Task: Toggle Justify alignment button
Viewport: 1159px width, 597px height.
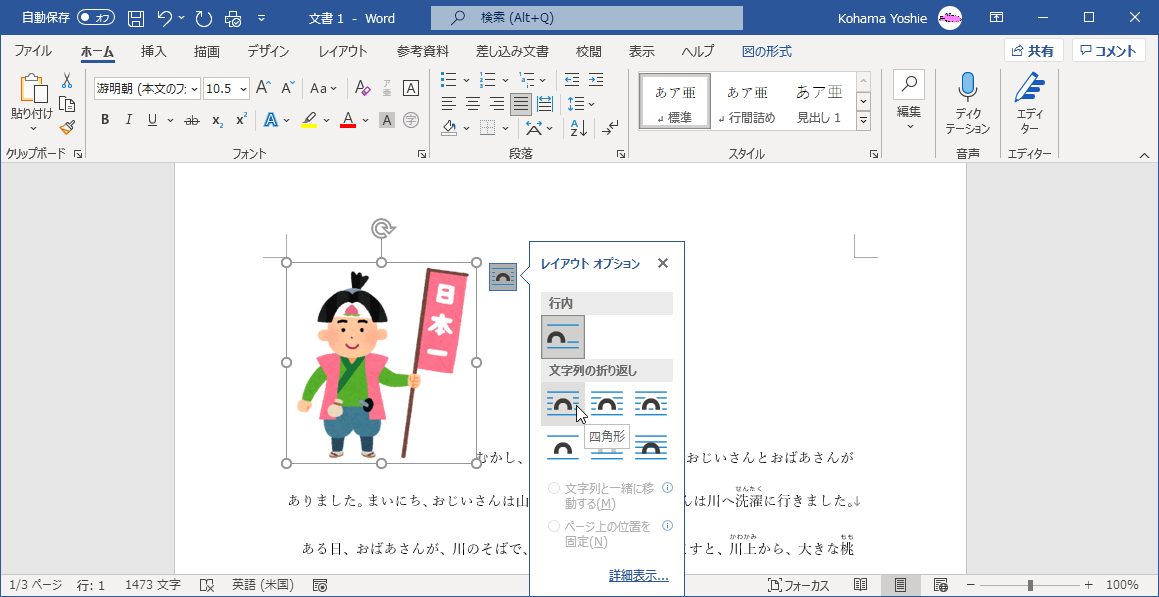Action: pyautogui.click(x=521, y=103)
